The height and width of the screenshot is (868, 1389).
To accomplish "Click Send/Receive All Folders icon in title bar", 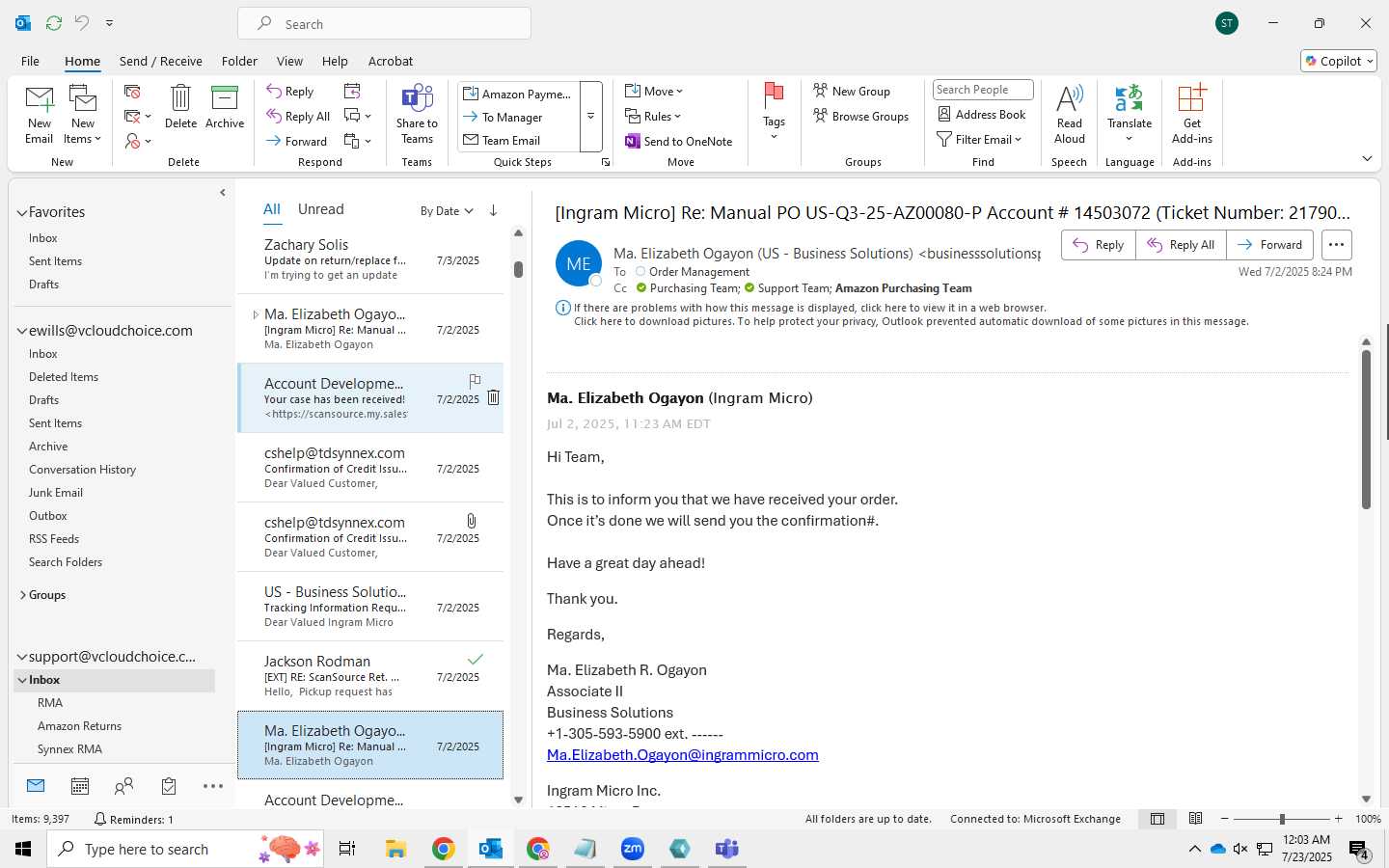I will click(x=54, y=22).
